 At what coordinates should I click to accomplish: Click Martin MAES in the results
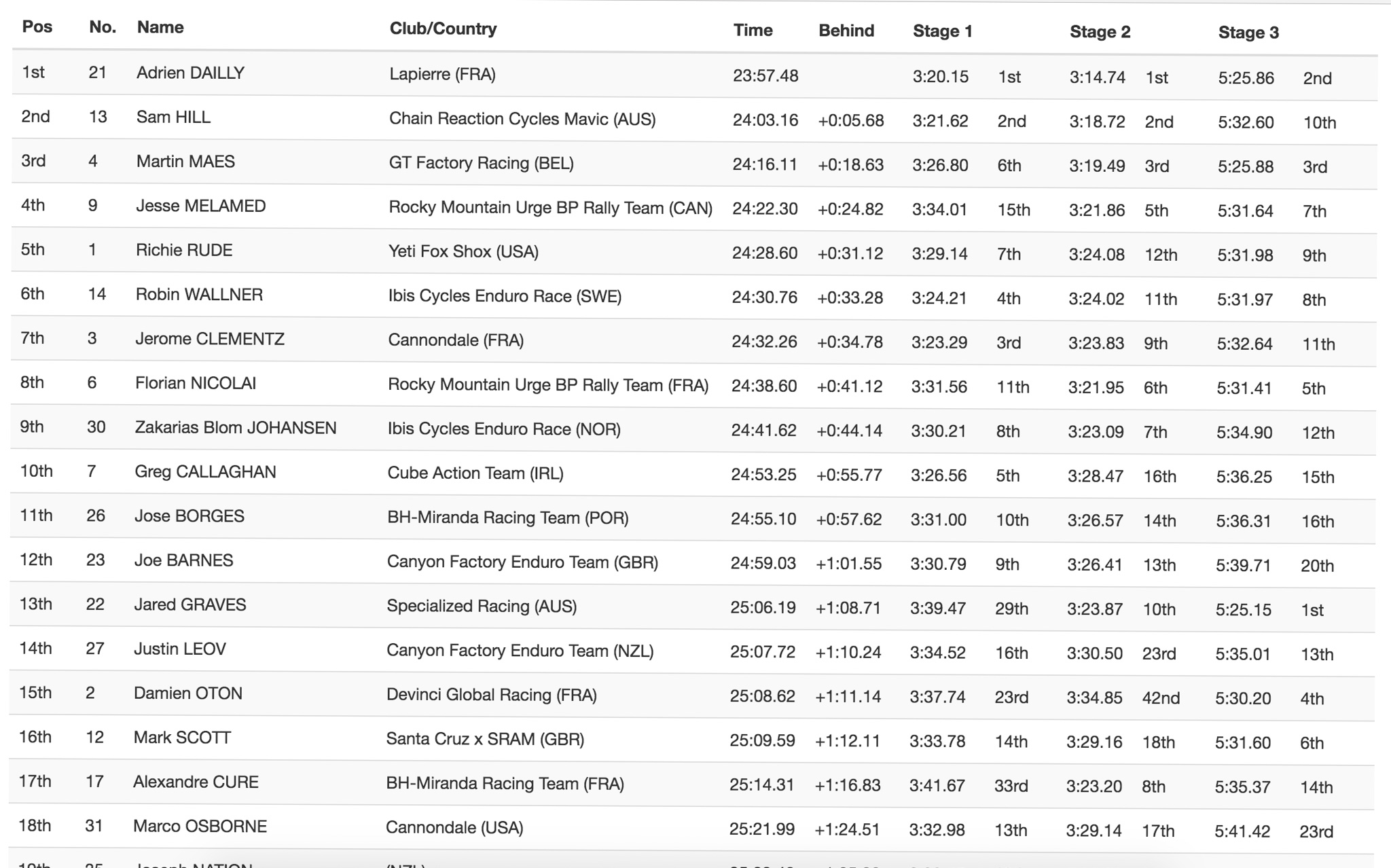point(185,162)
